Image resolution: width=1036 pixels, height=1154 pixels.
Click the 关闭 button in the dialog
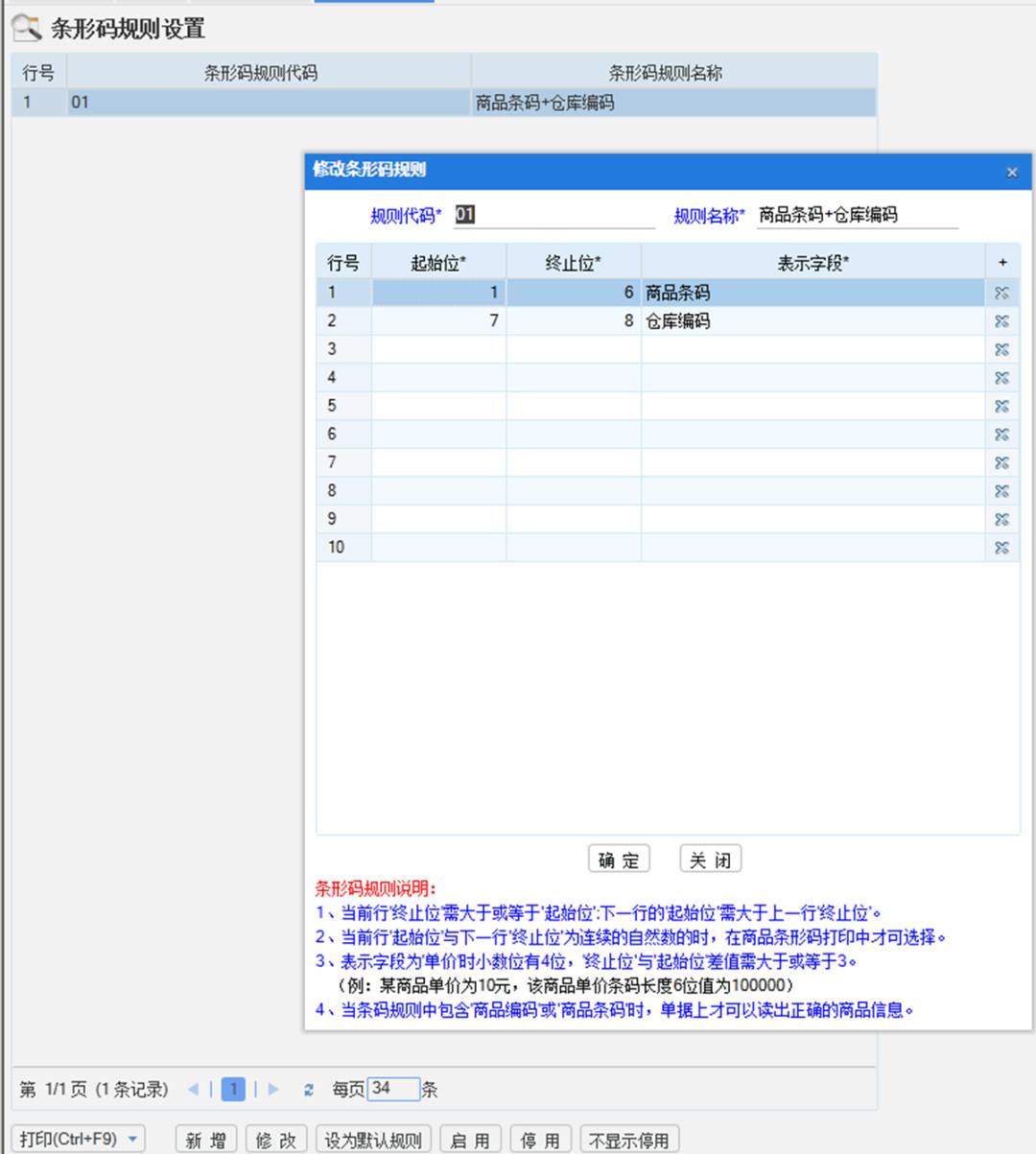pos(710,860)
